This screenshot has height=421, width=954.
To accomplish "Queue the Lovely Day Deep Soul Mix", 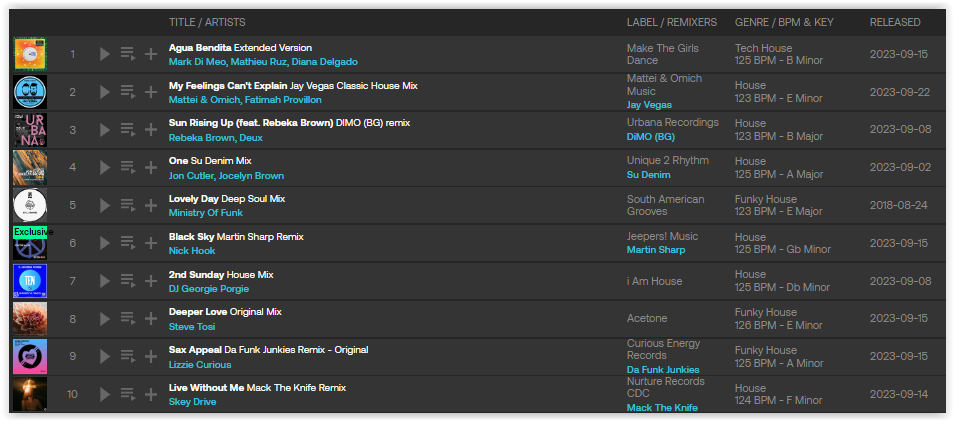I will pyautogui.click(x=127, y=206).
